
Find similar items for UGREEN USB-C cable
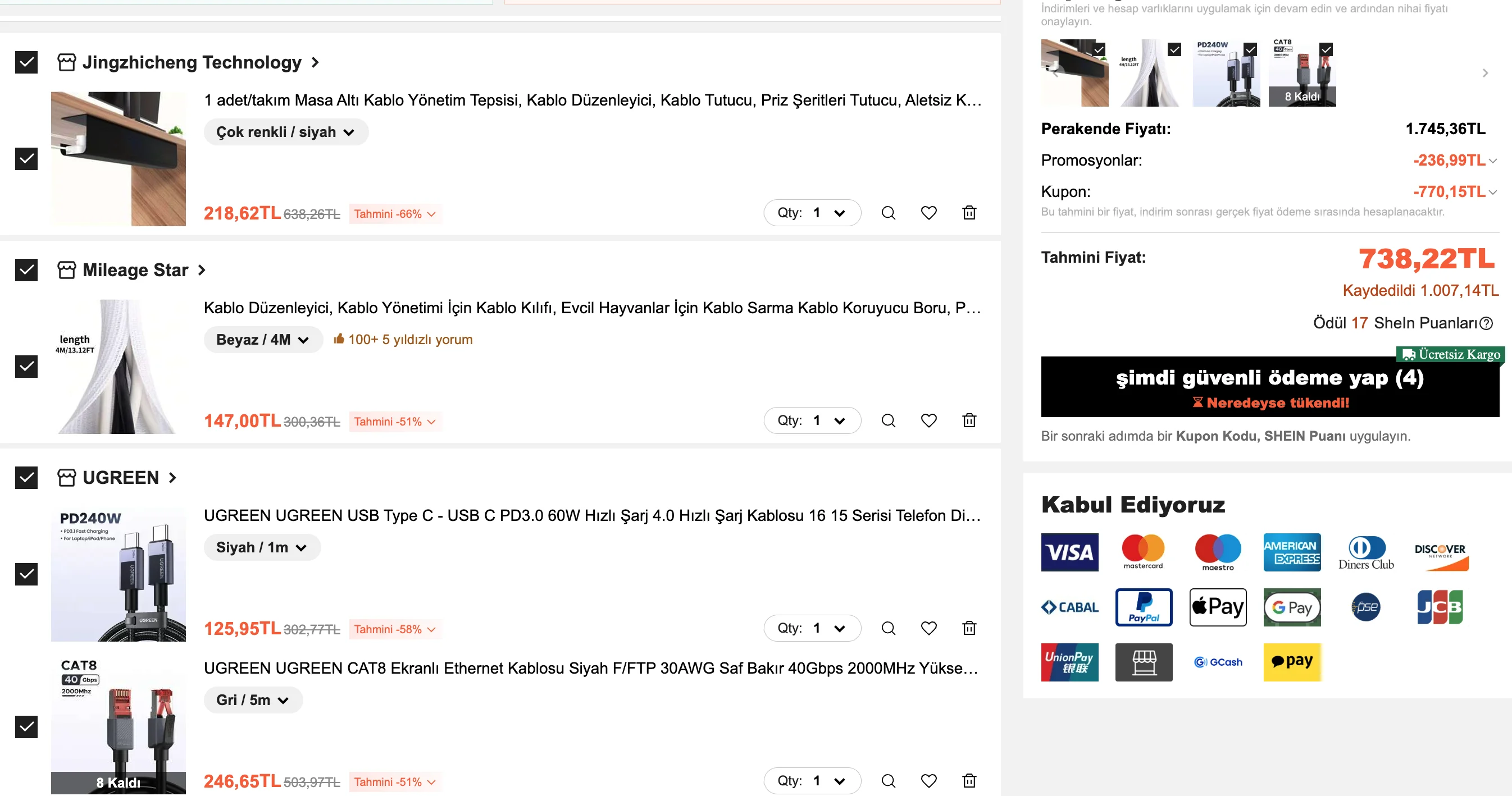point(888,628)
